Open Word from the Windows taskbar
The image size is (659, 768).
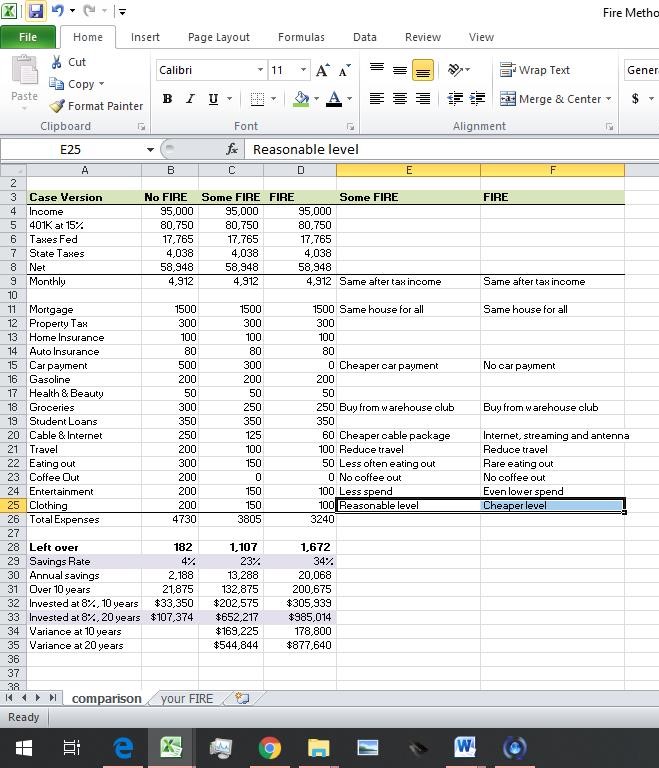464,746
